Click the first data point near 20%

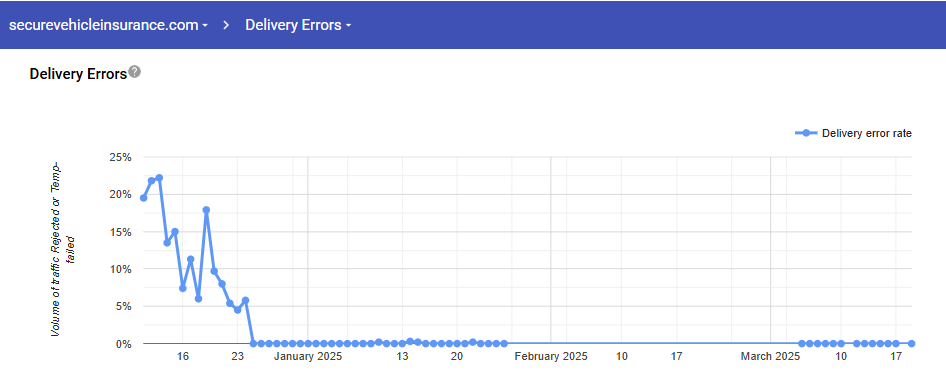pyautogui.click(x=144, y=198)
